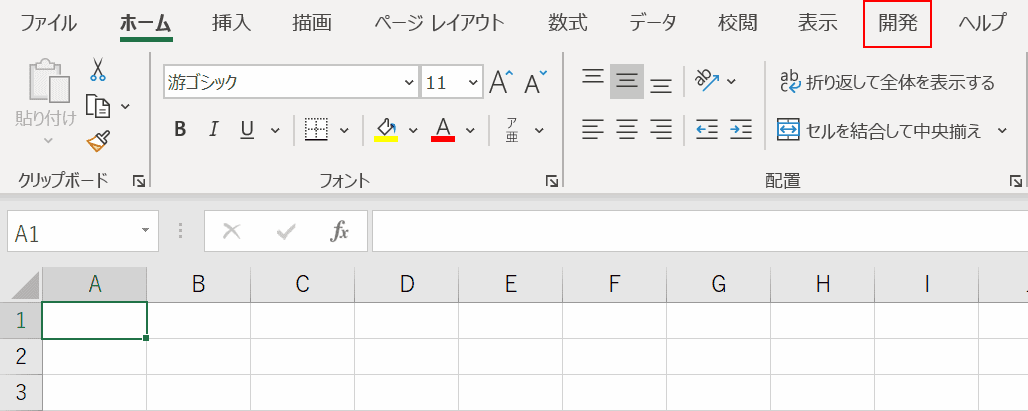The image size is (1028, 411).
Task: Click the Increase Font Size icon
Action: pyautogui.click(x=501, y=83)
